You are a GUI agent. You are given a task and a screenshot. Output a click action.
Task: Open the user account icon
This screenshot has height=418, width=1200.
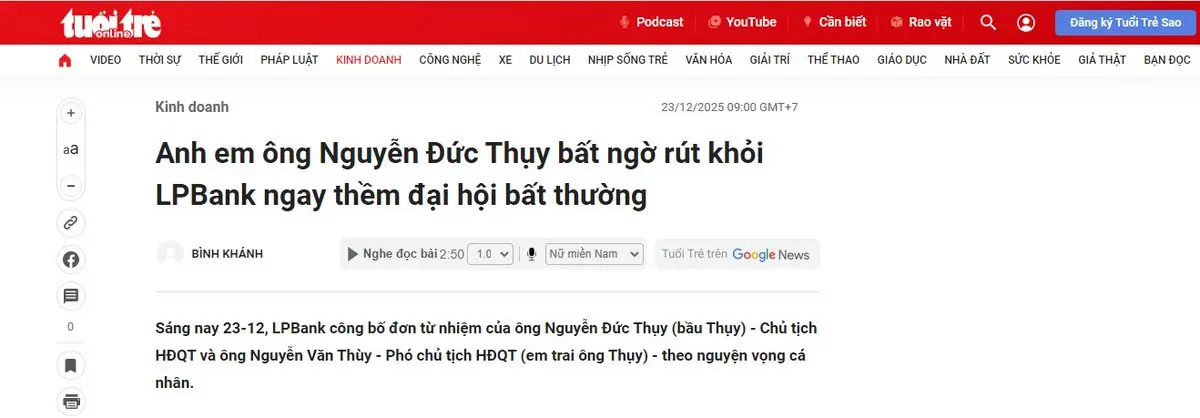tap(1026, 22)
